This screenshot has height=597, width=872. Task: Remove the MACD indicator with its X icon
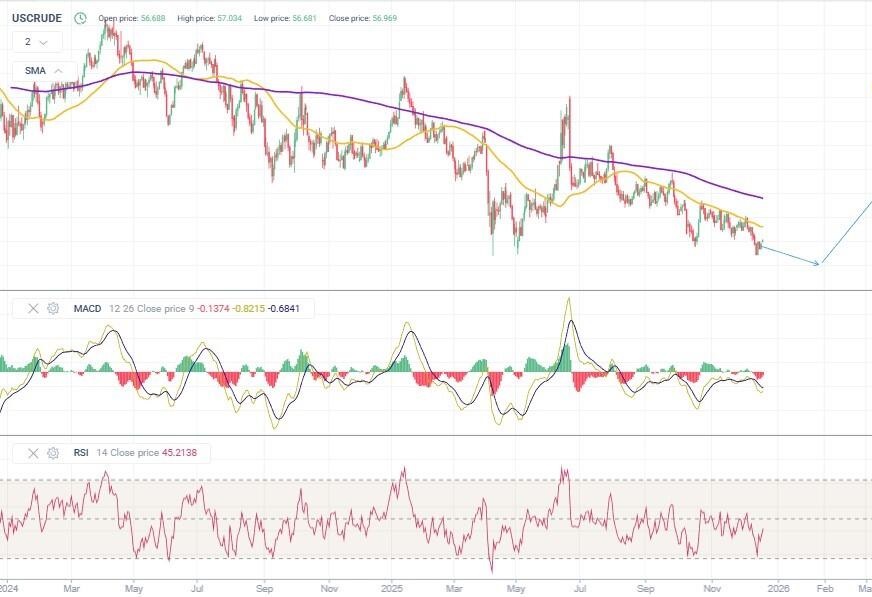pyautogui.click(x=34, y=309)
